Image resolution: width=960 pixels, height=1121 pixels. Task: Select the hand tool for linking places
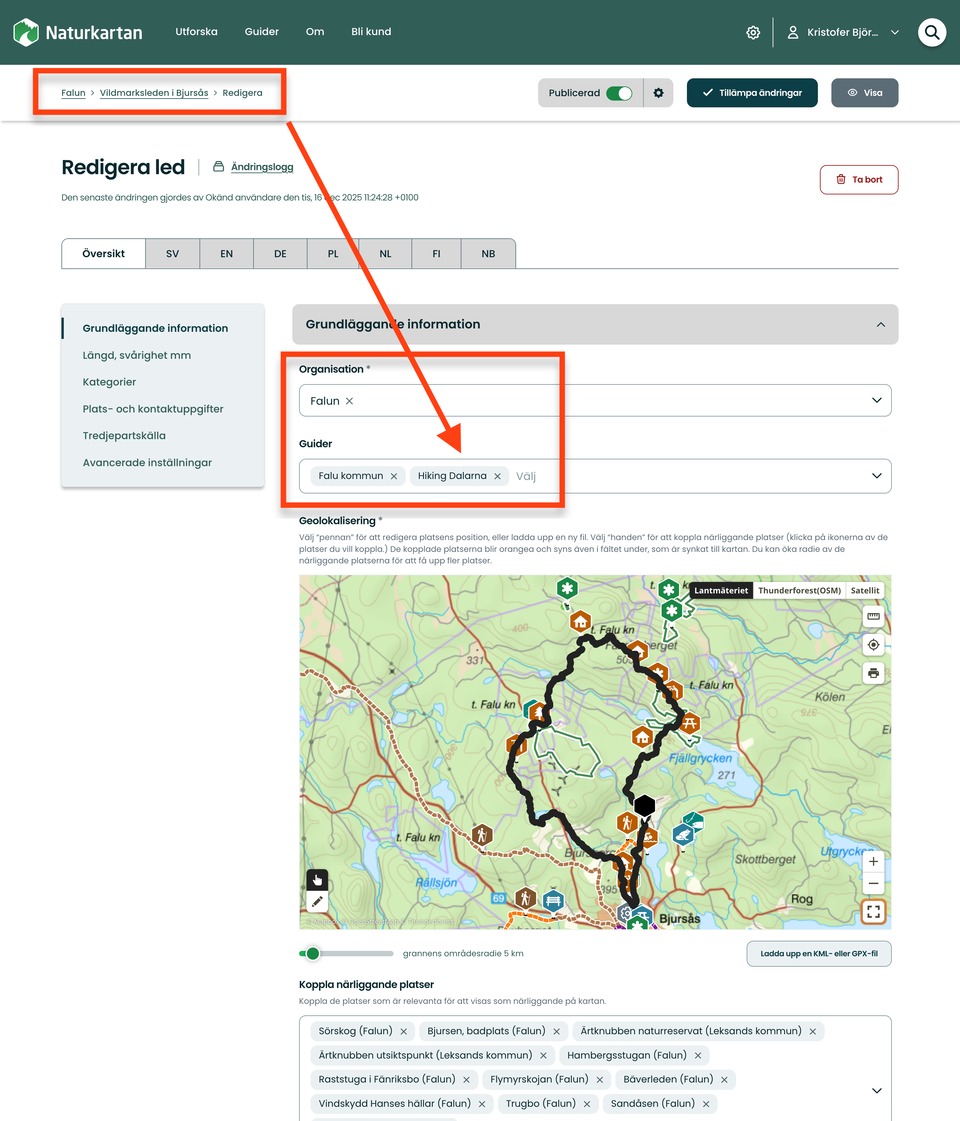click(316, 879)
